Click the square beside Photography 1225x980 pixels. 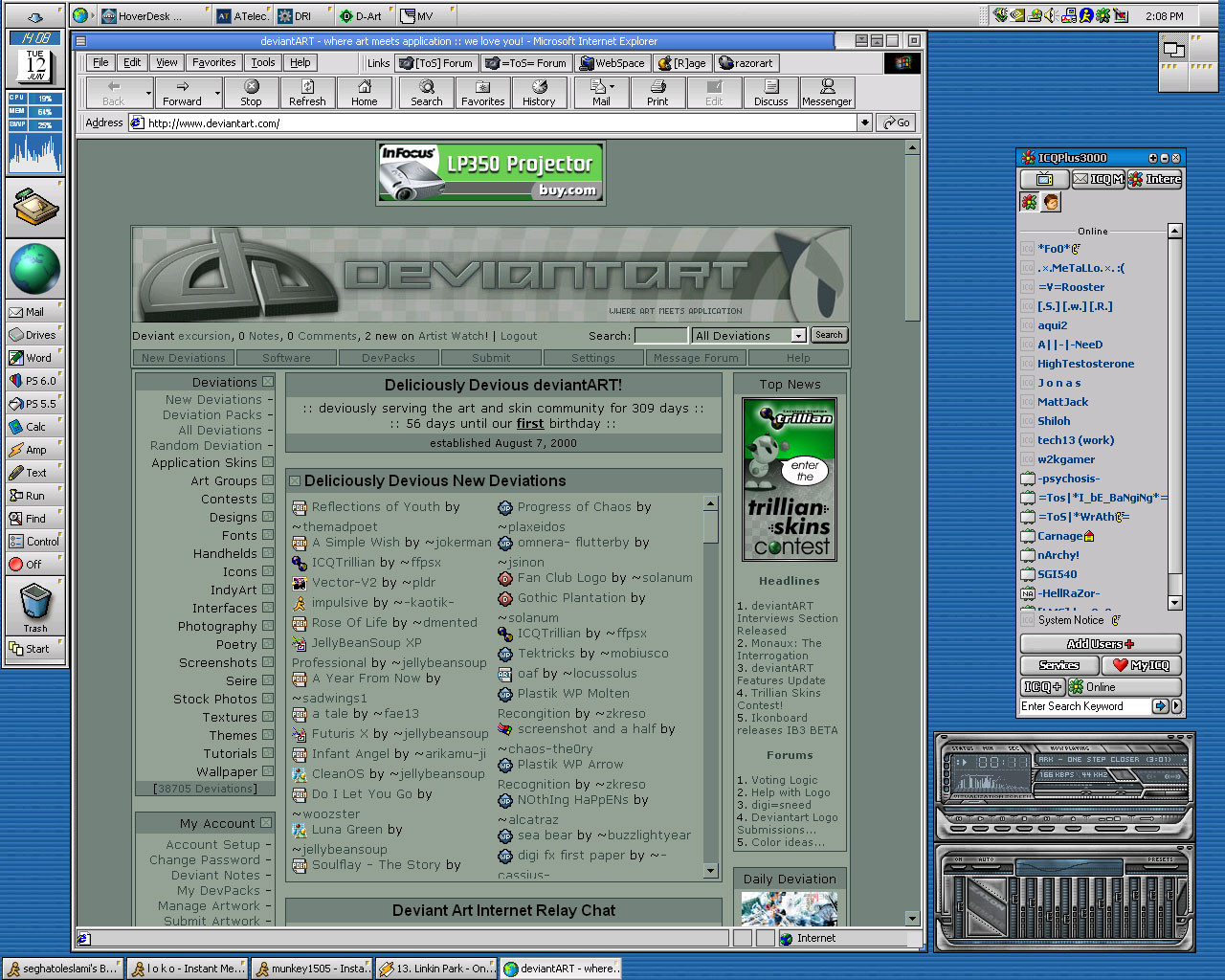(x=268, y=627)
